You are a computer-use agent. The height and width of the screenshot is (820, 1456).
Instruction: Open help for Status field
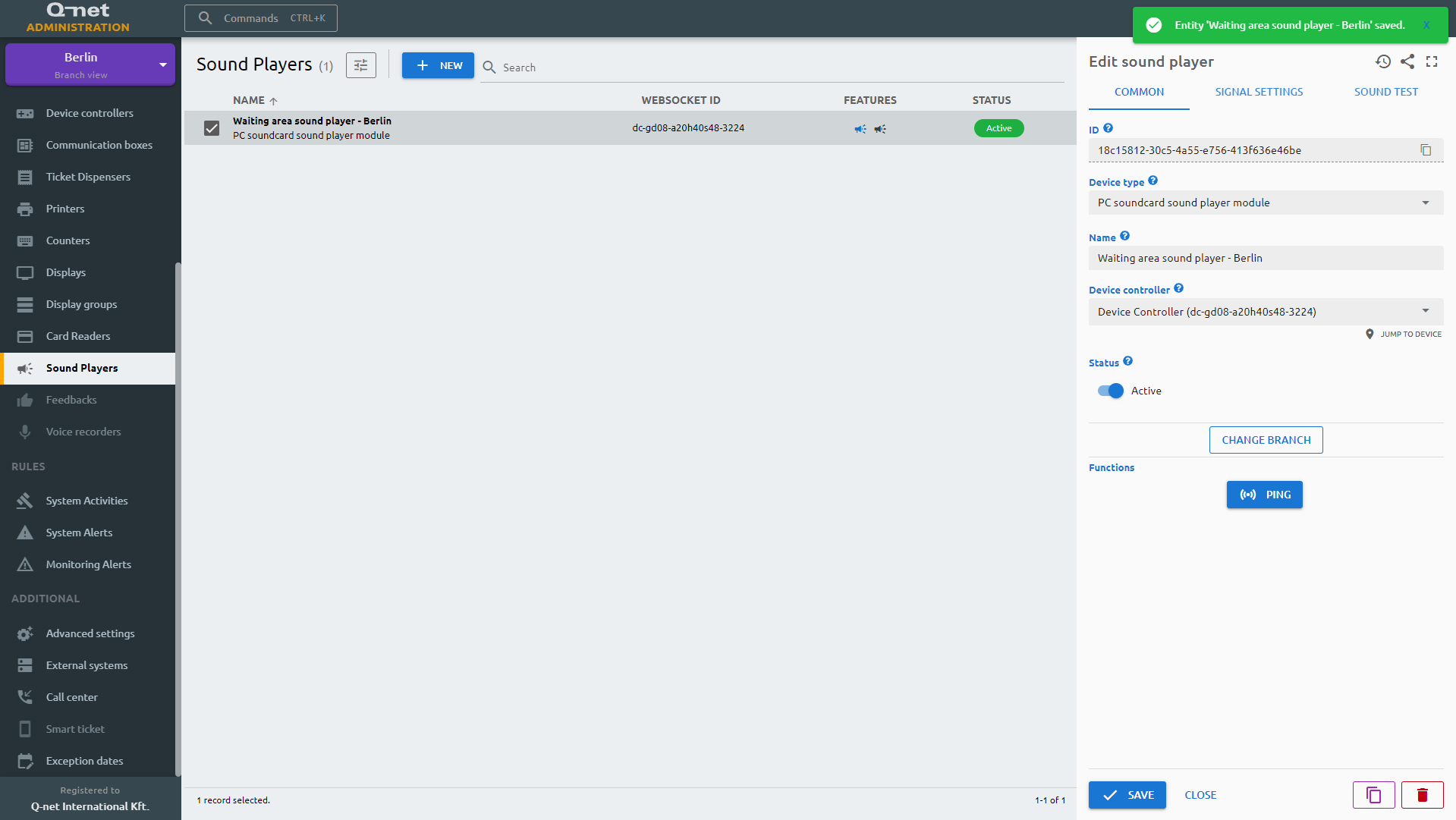[1127, 361]
